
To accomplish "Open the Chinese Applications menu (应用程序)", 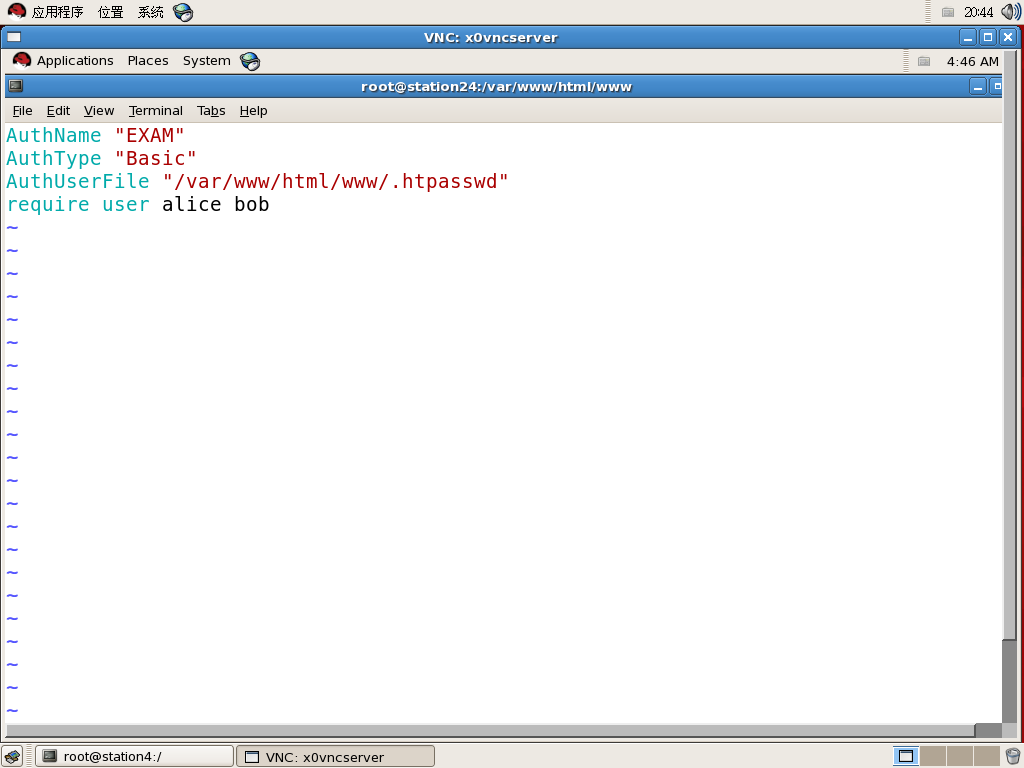I will 57,12.
